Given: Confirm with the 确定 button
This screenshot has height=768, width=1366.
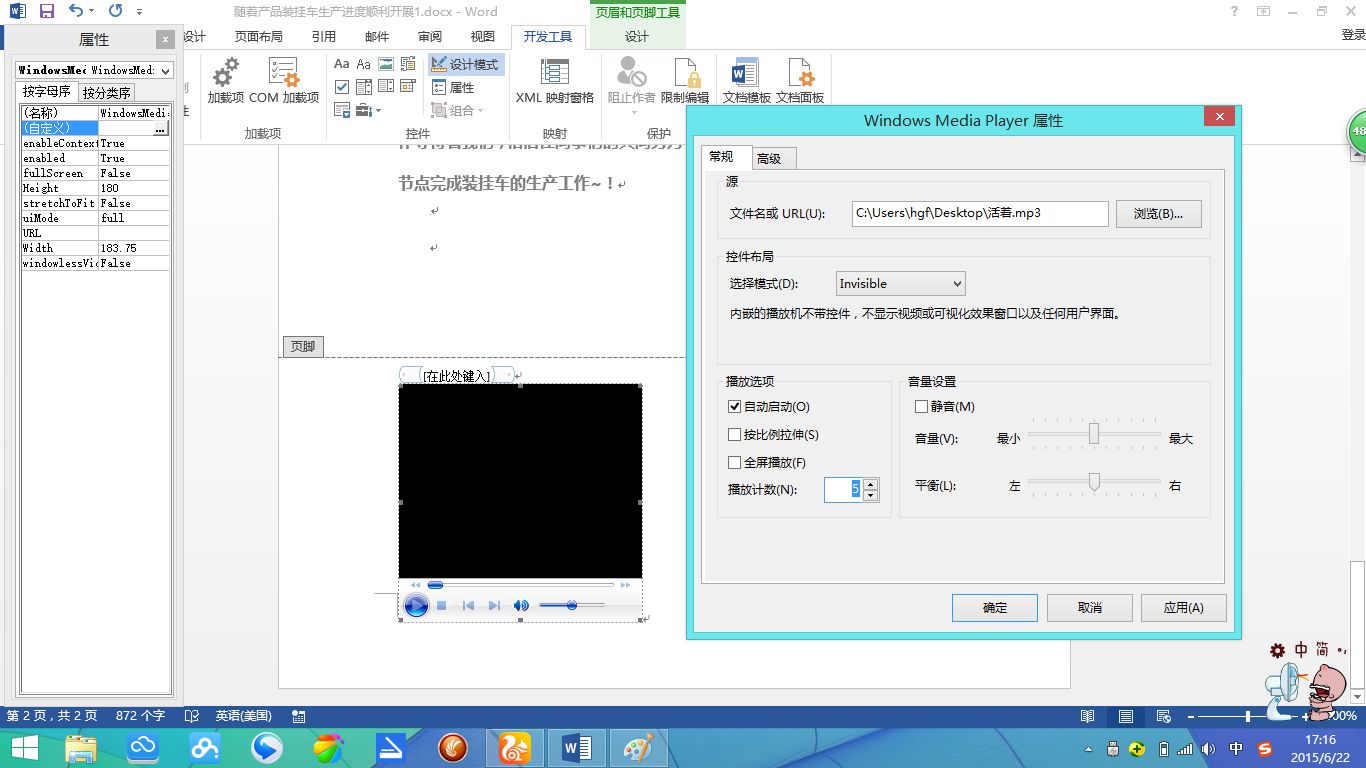Looking at the screenshot, I should 995,608.
